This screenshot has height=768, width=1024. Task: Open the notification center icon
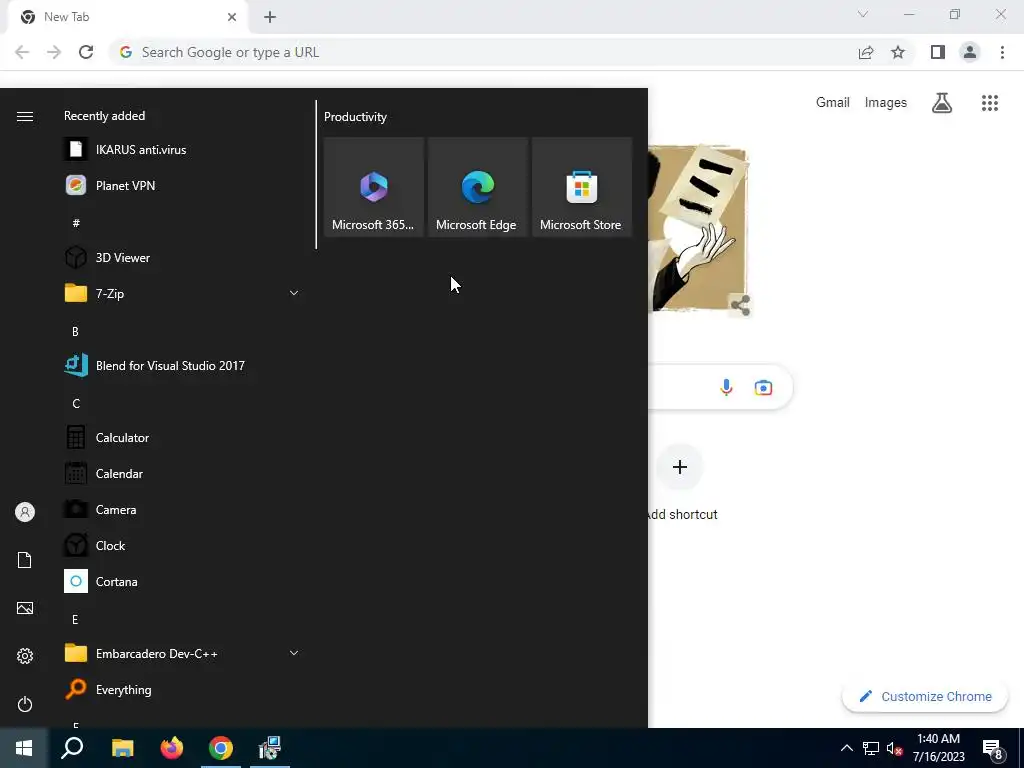[x=993, y=748]
